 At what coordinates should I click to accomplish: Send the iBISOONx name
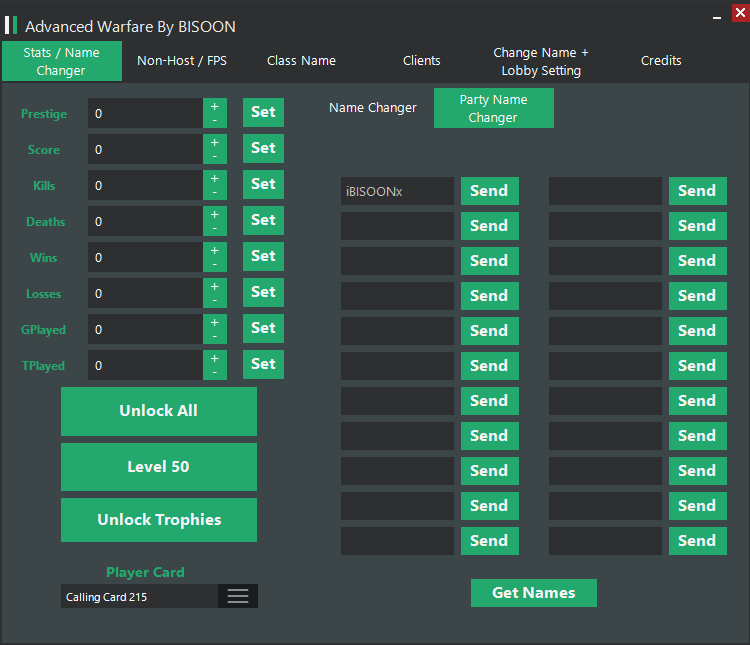[490, 191]
